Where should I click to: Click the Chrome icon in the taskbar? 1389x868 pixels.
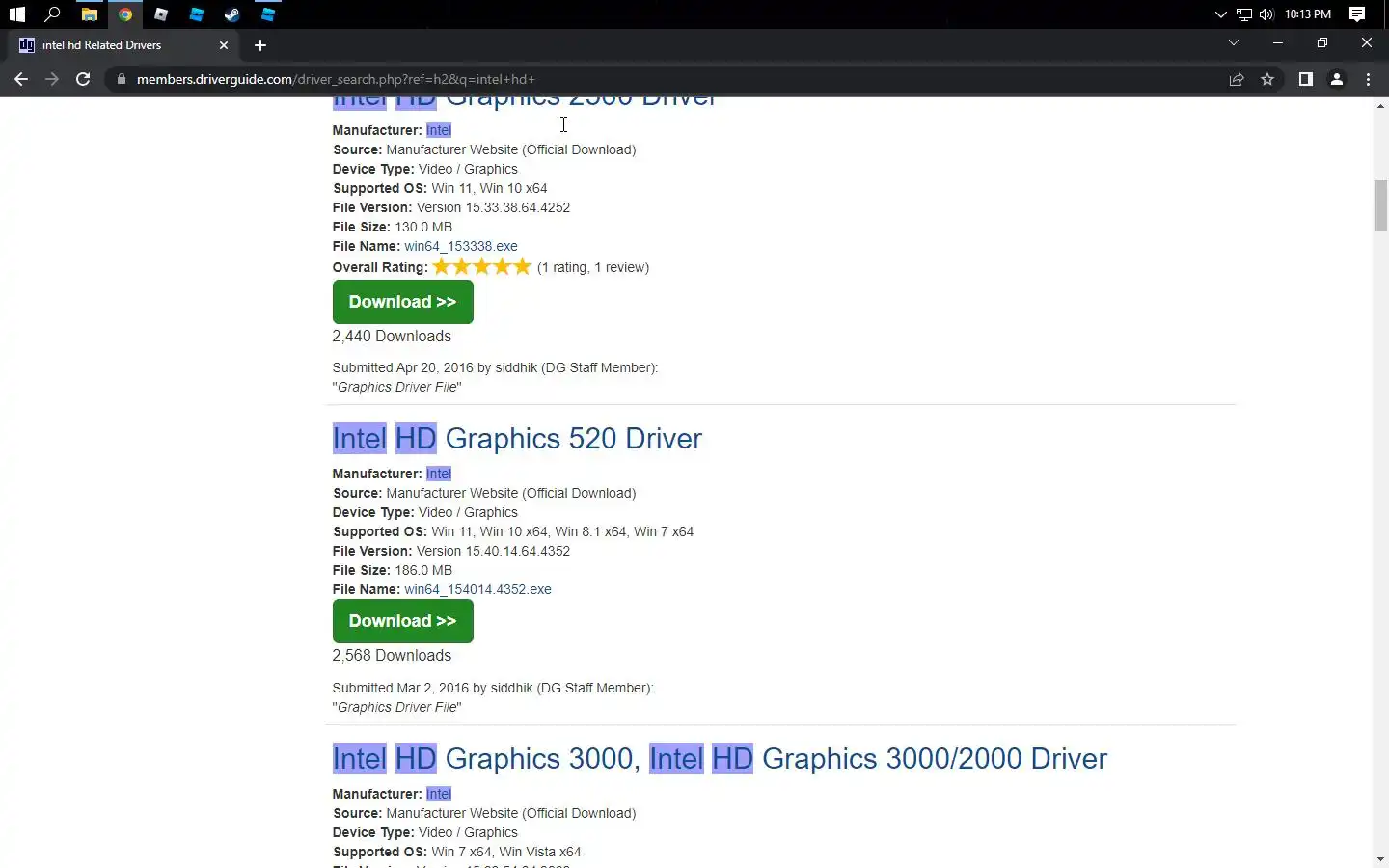pyautogui.click(x=125, y=14)
